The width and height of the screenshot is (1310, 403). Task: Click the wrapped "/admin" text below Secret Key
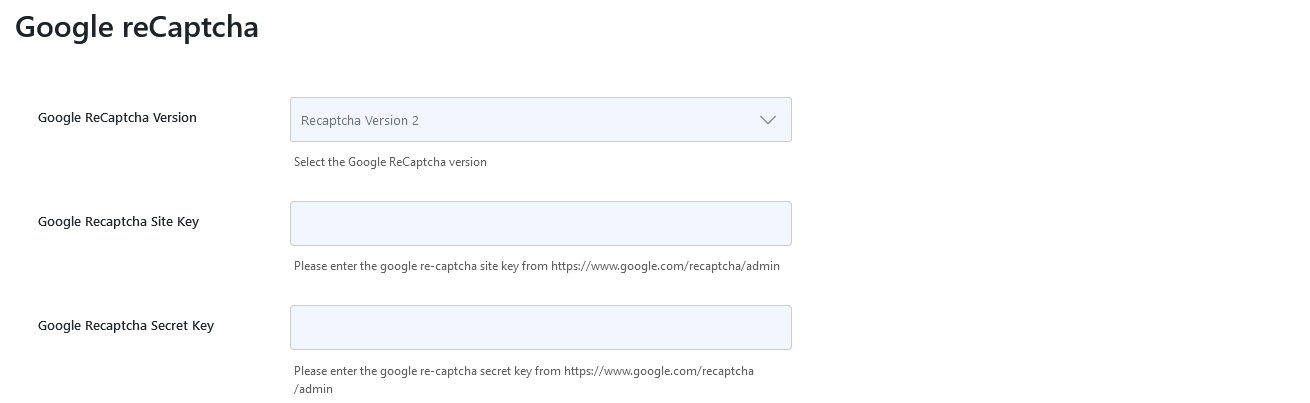point(313,389)
